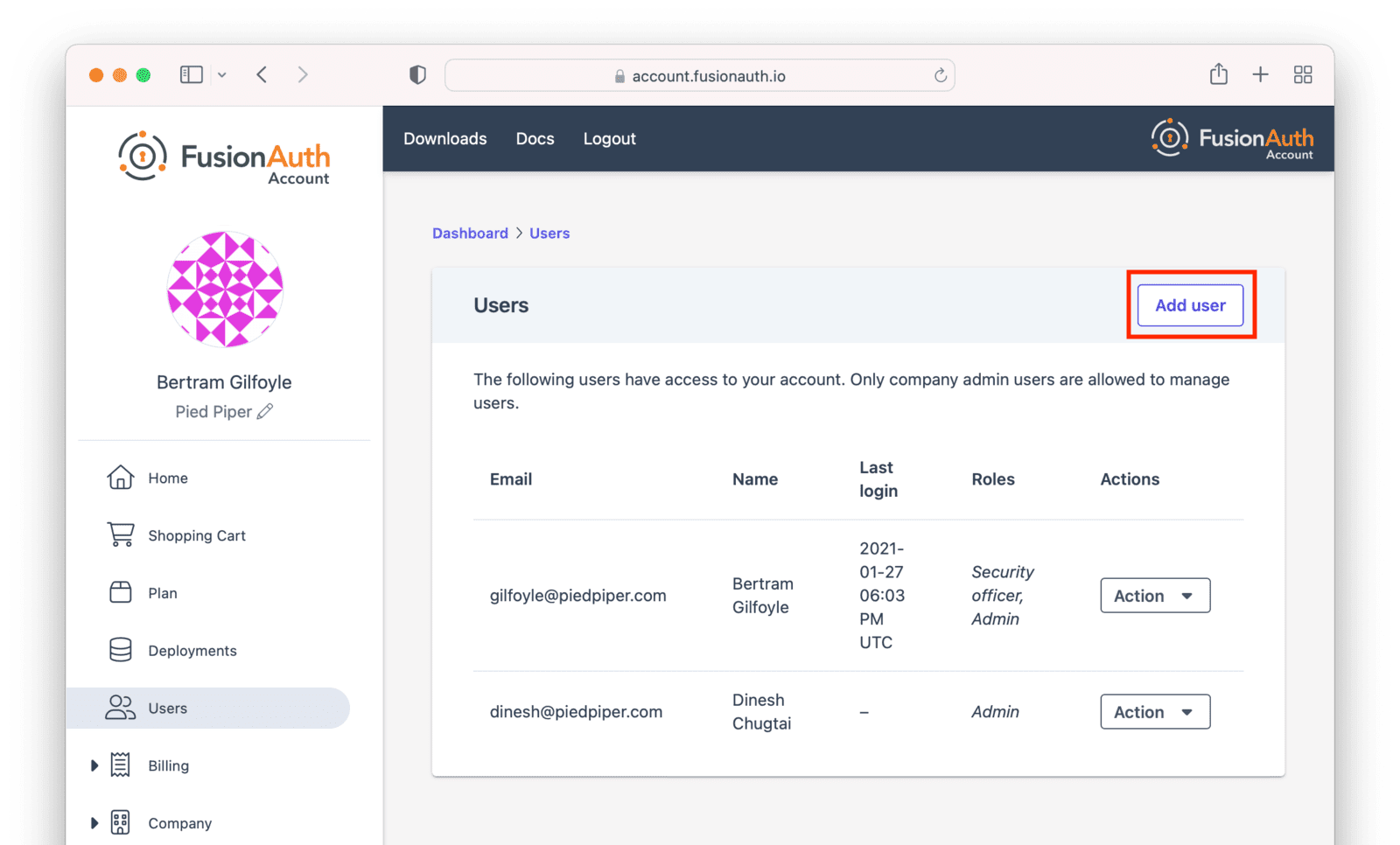Toggle the Safari sidebar icon
The width and height of the screenshot is (1400, 845).
click(x=191, y=75)
